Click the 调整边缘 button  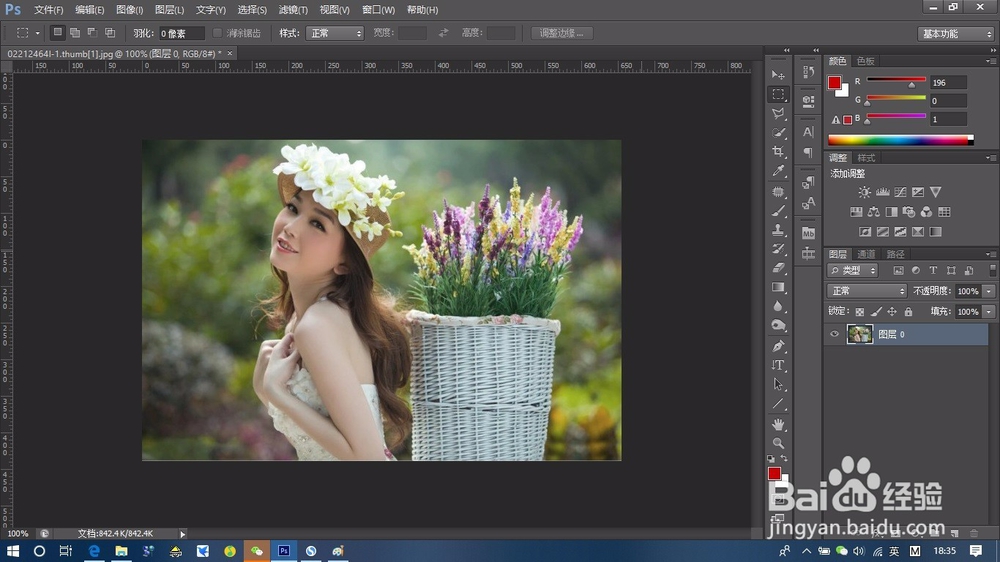(562, 33)
